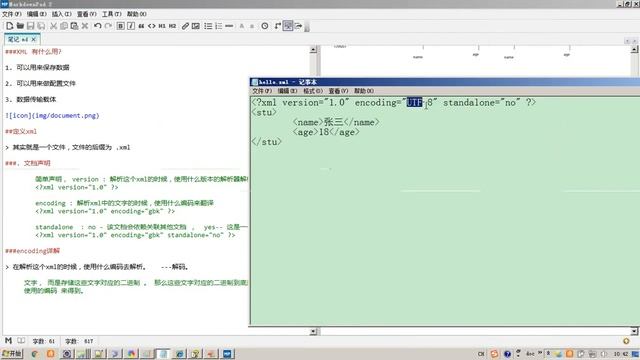Open MarkdownPad View menu
The image size is (640, 360).
click(x=87, y=14)
